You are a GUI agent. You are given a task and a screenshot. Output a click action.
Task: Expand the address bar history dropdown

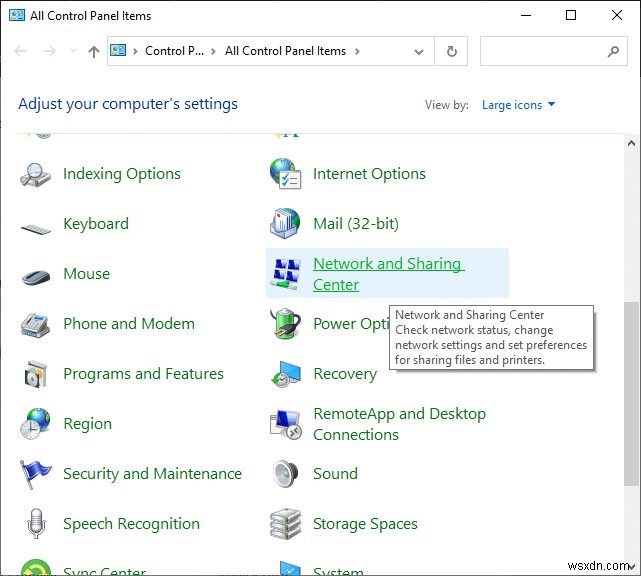point(420,51)
